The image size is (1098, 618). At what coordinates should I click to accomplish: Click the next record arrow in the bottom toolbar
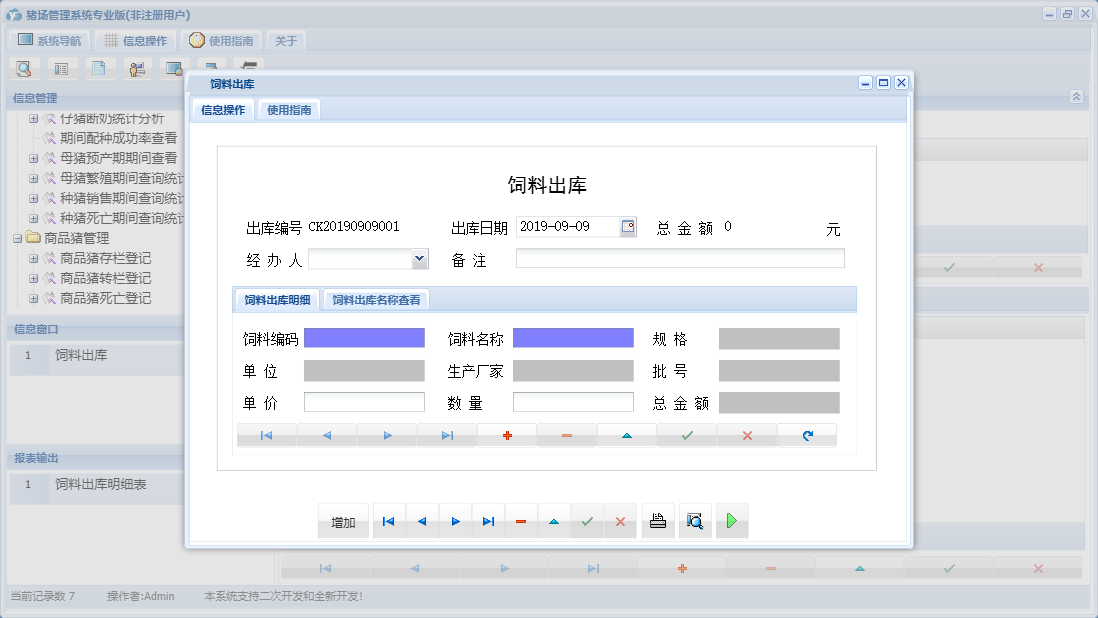(x=455, y=521)
